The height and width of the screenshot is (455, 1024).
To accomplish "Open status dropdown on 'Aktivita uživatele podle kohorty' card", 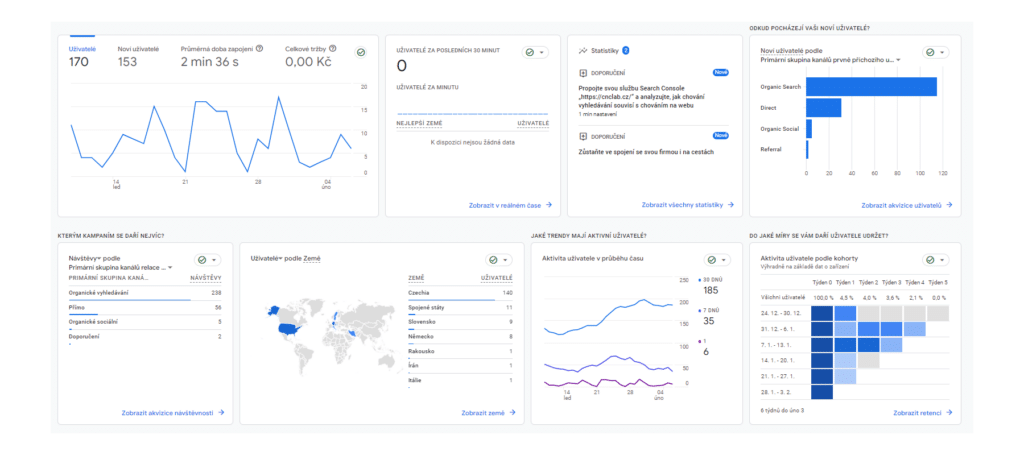I will pos(935,260).
